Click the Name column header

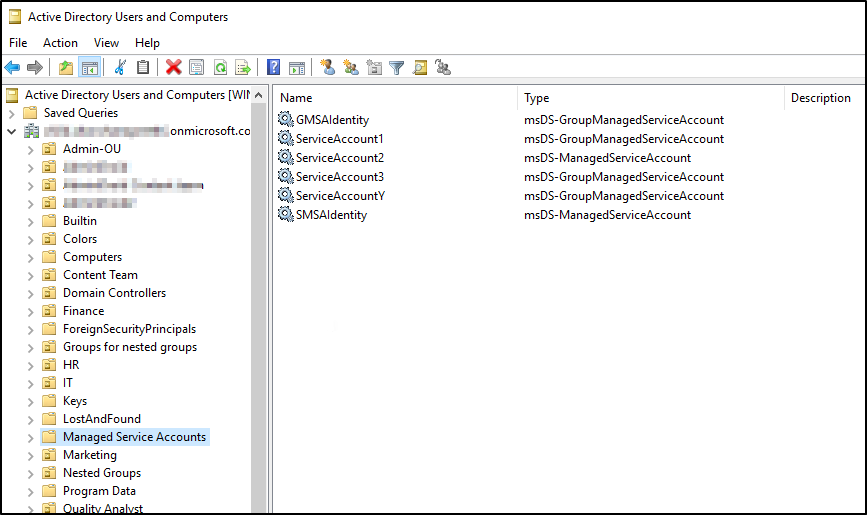click(297, 98)
